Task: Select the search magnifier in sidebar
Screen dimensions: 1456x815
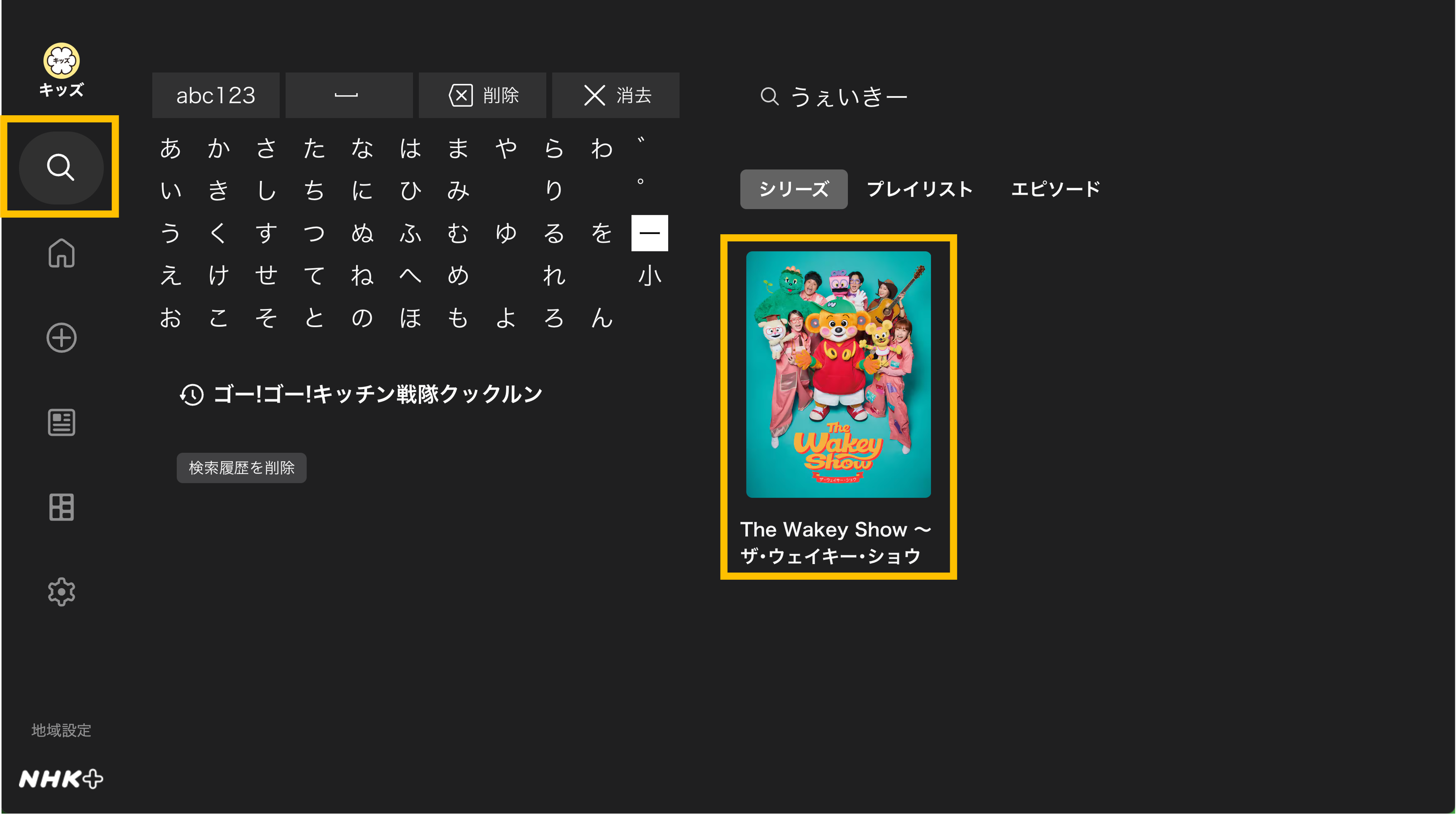Action: click(61, 167)
